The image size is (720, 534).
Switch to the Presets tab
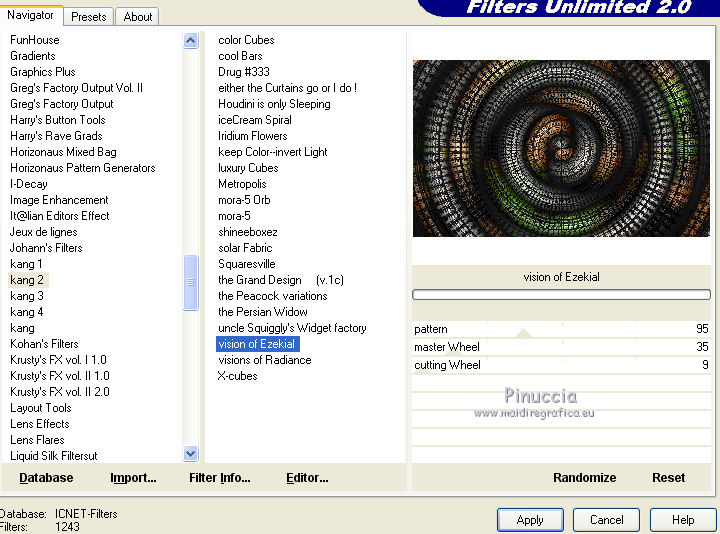coord(89,17)
